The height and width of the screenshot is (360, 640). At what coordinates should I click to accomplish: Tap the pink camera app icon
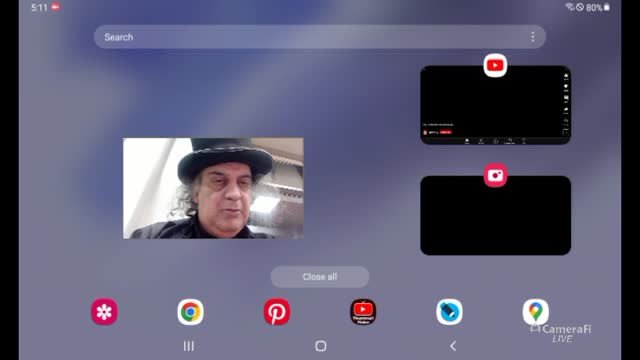coord(496,176)
